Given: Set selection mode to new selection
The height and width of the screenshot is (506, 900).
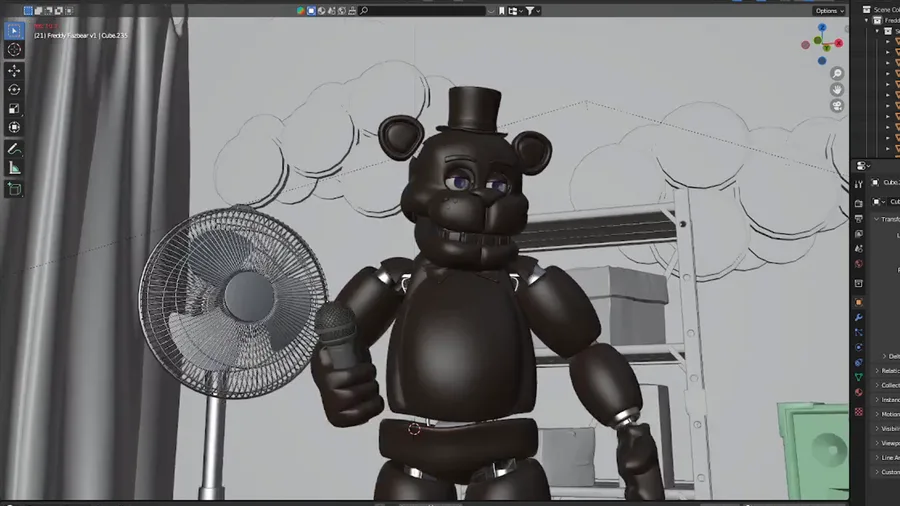Looking at the screenshot, I should (x=28, y=10).
